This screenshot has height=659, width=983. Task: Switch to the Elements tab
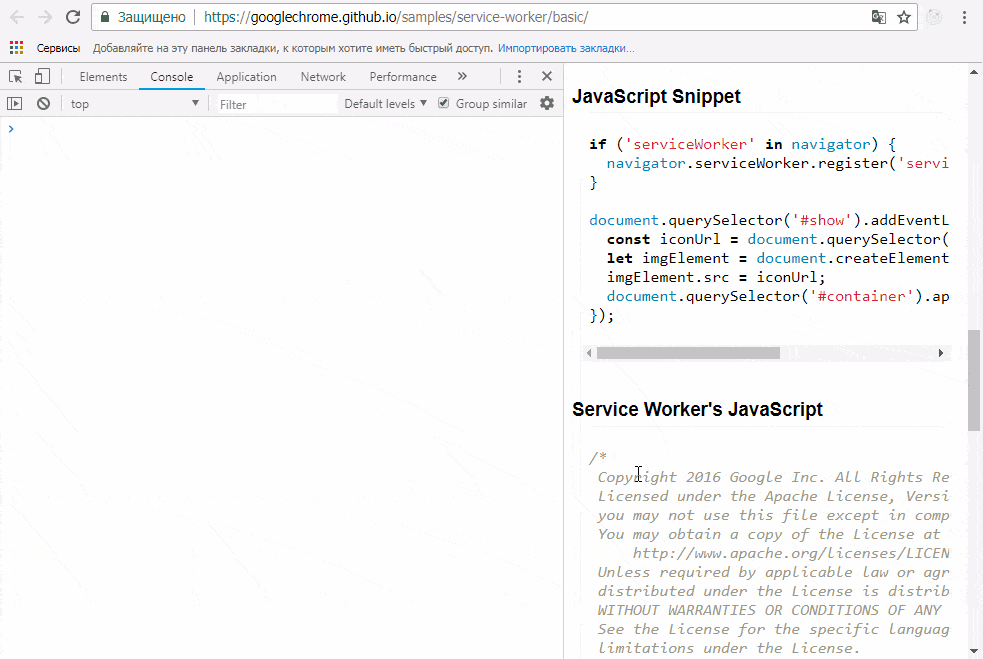(103, 76)
